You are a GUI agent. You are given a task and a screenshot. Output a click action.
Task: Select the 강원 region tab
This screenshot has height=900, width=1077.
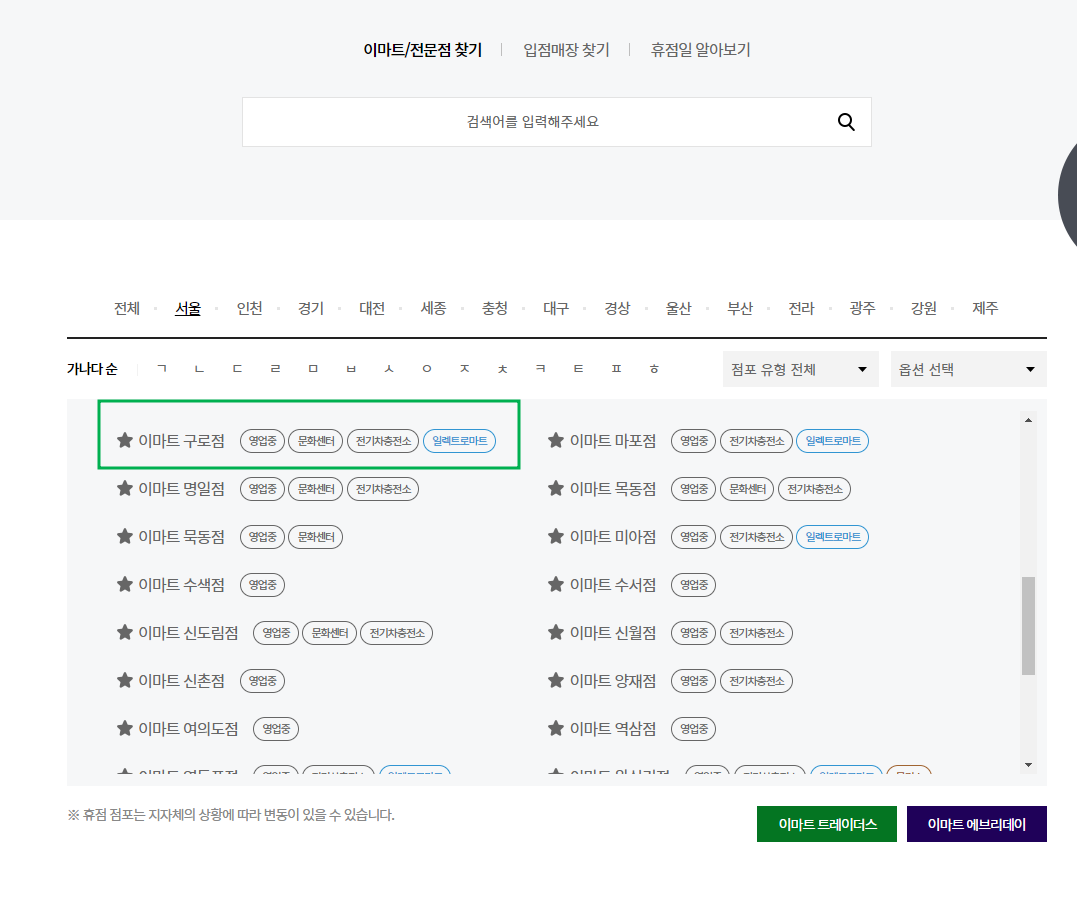923,308
